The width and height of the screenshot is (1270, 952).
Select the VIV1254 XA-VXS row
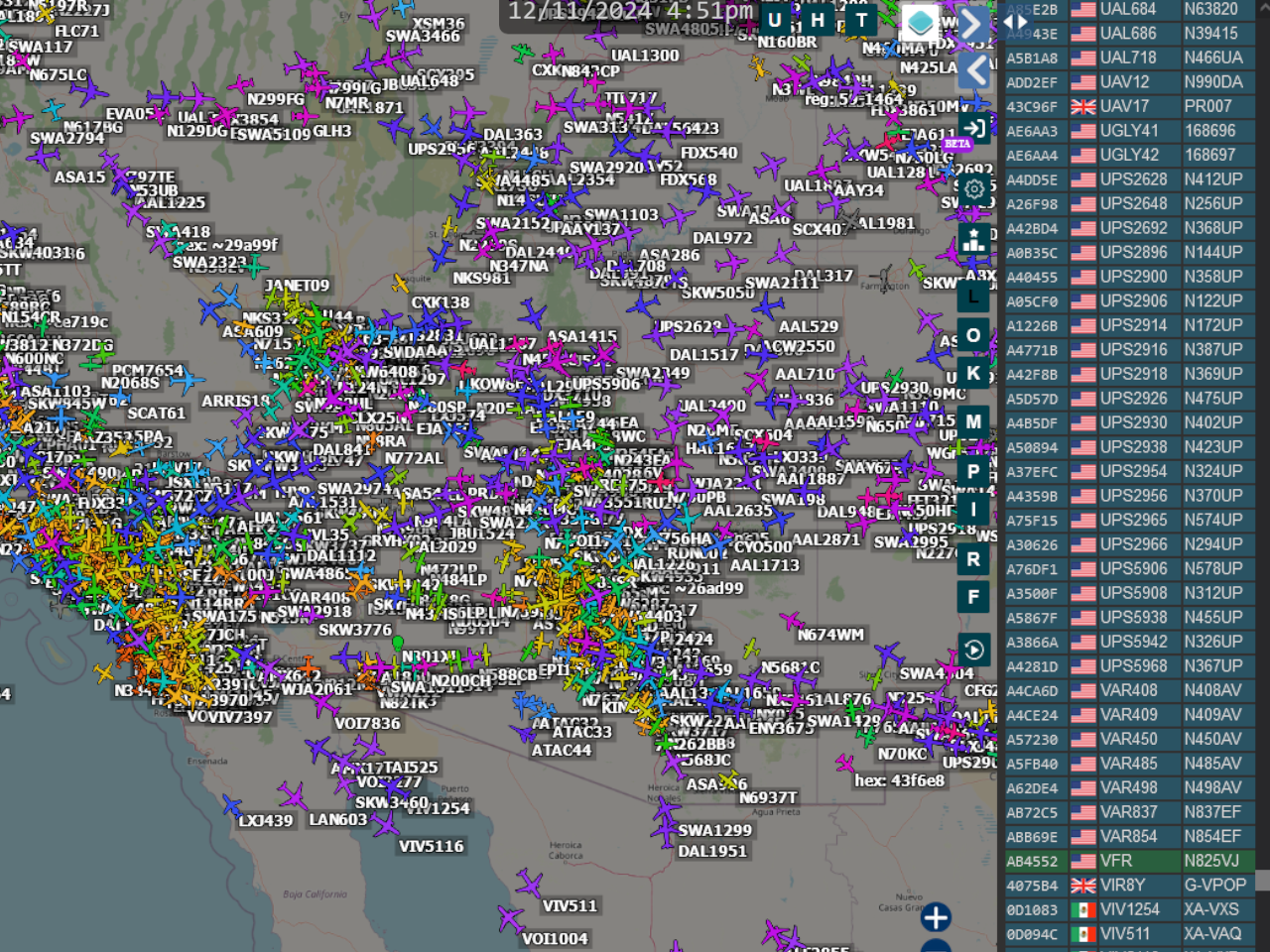coord(1129,909)
